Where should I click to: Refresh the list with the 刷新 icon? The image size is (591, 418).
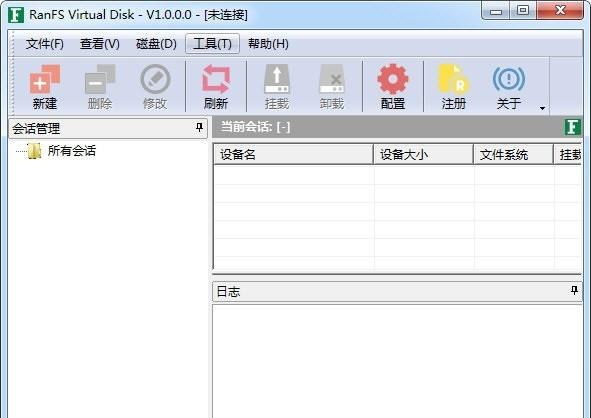pyautogui.click(x=216, y=79)
